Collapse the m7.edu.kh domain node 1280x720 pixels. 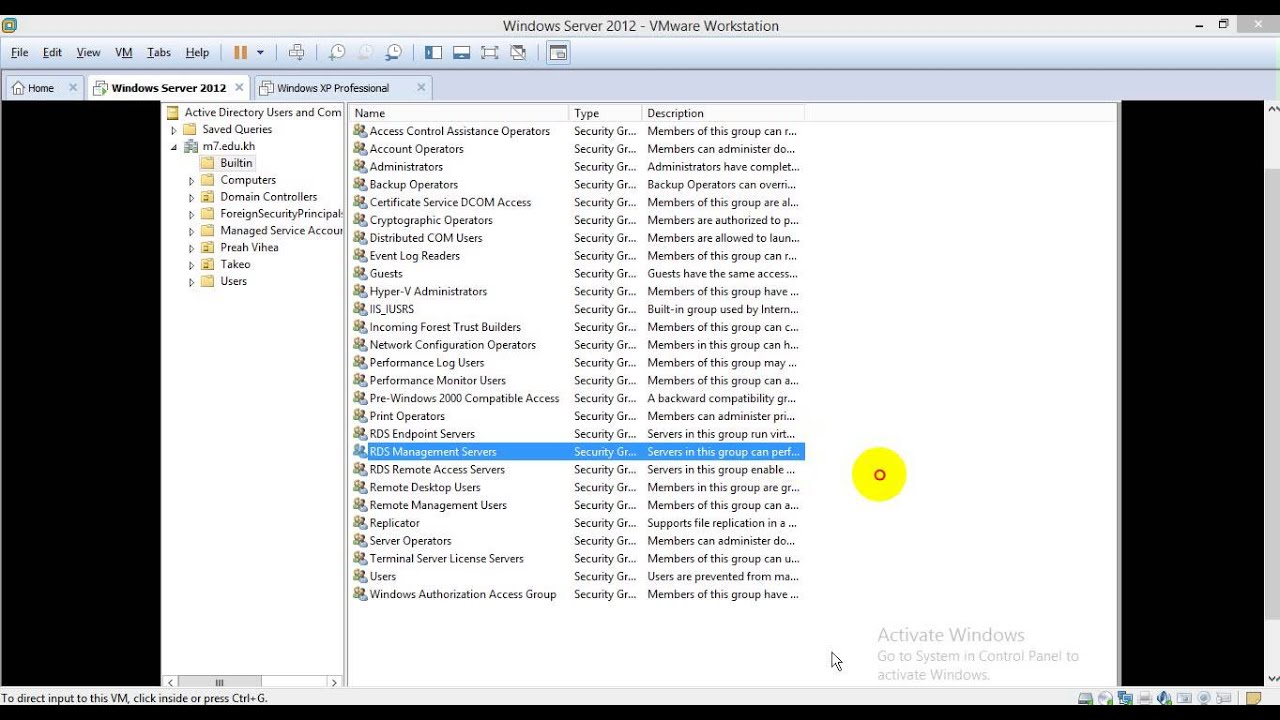coord(174,147)
